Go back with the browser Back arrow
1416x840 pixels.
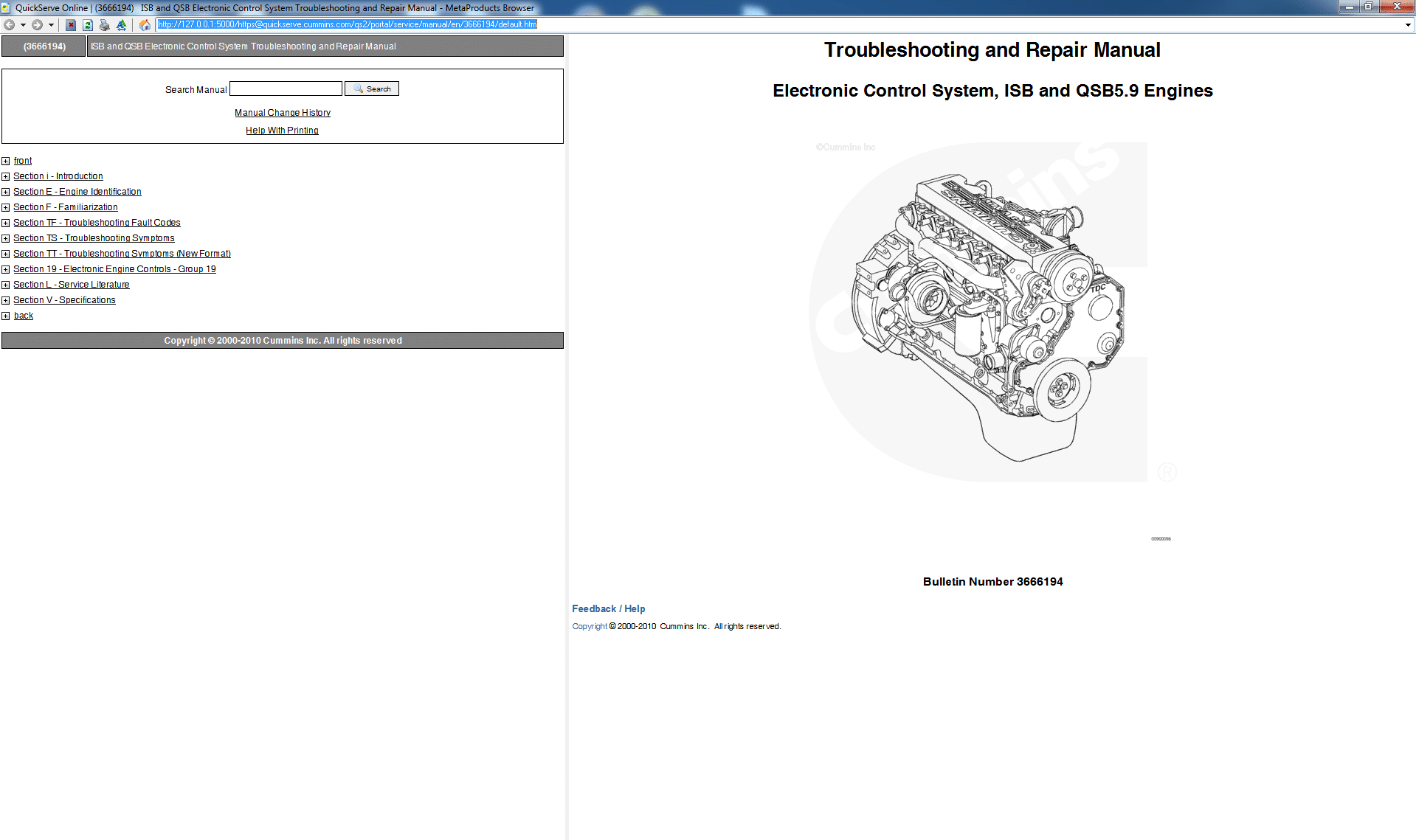click(x=10, y=25)
